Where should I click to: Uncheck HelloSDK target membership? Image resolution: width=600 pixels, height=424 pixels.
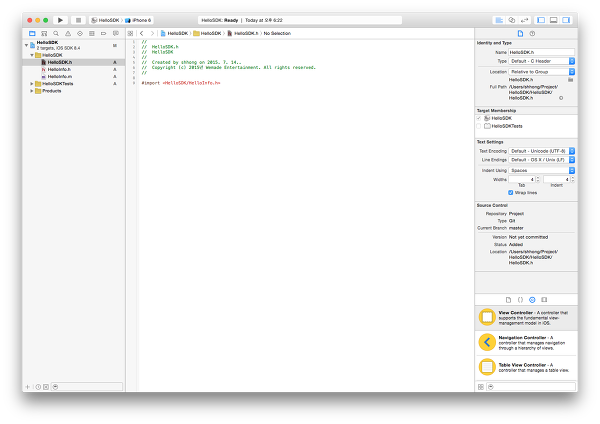(x=479, y=118)
